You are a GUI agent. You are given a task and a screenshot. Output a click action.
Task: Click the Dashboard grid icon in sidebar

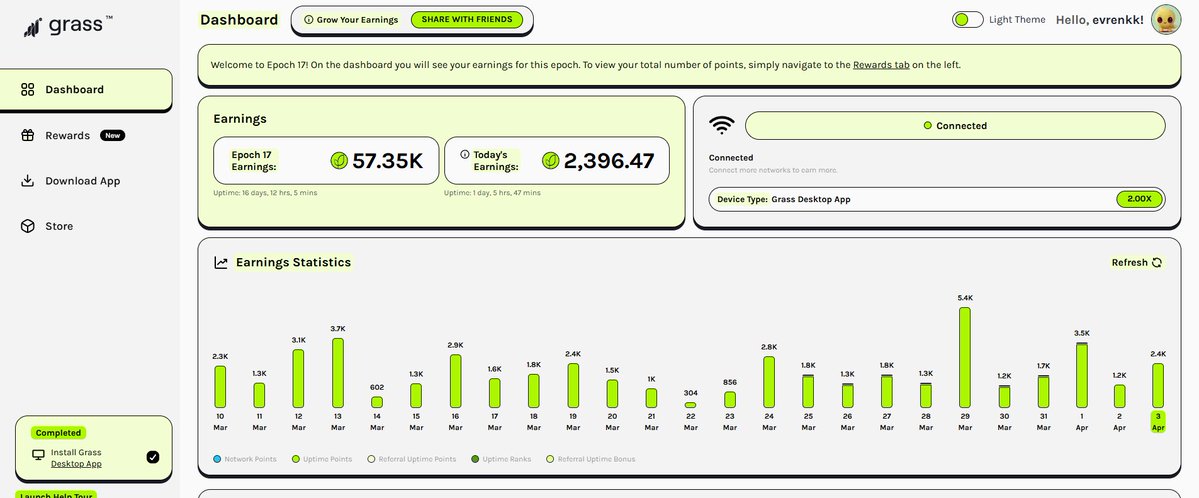pyautogui.click(x=28, y=90)
